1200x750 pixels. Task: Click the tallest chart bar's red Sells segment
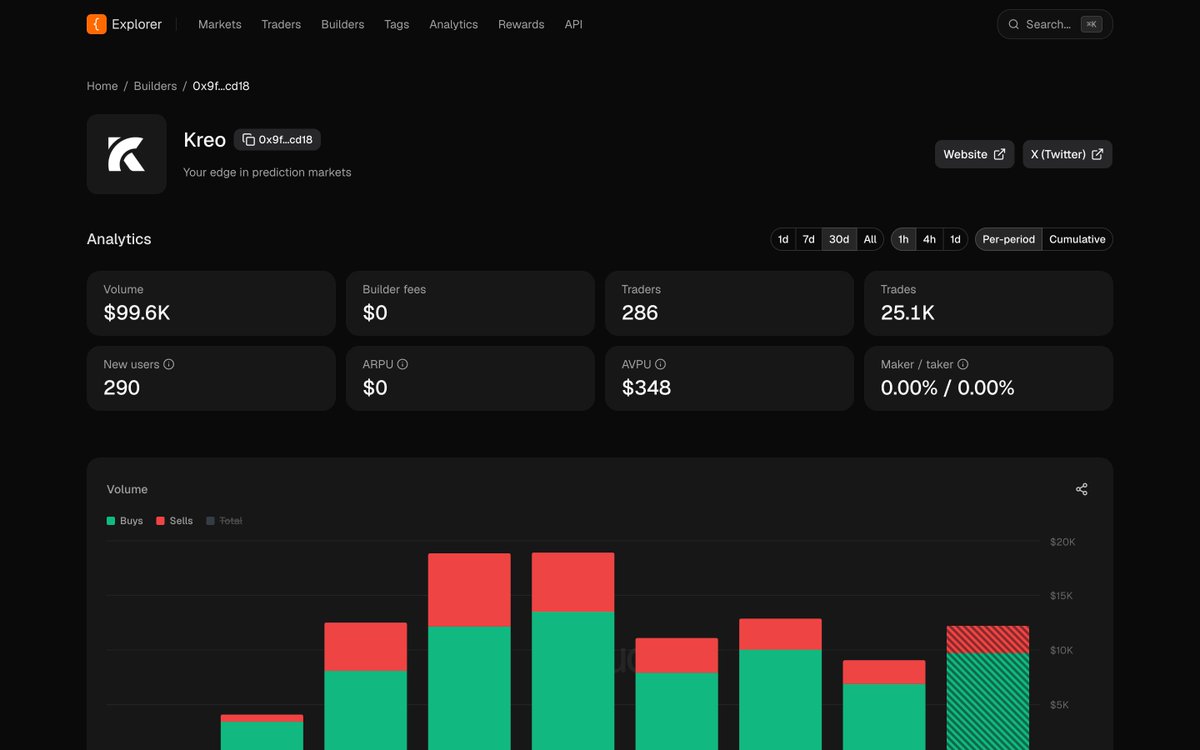coord(573,582)
